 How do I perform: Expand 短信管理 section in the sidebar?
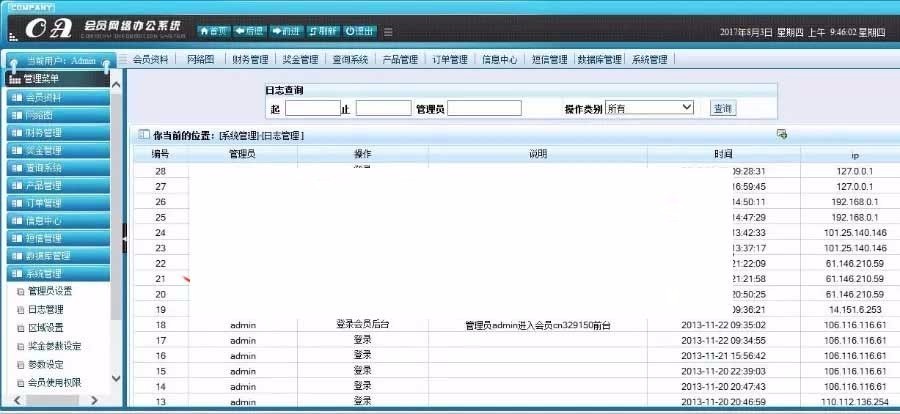click(x=58, y=238)
